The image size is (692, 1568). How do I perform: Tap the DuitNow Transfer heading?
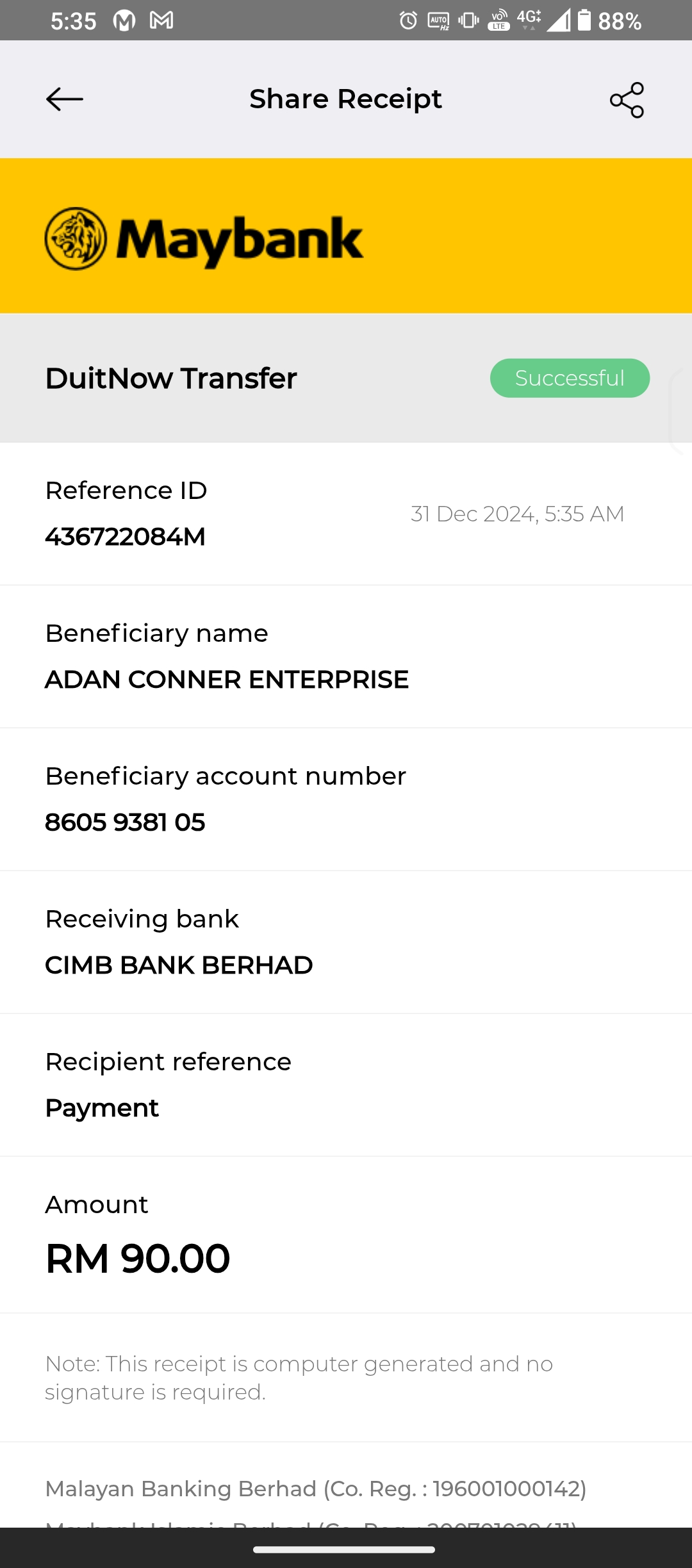point(171,378)
